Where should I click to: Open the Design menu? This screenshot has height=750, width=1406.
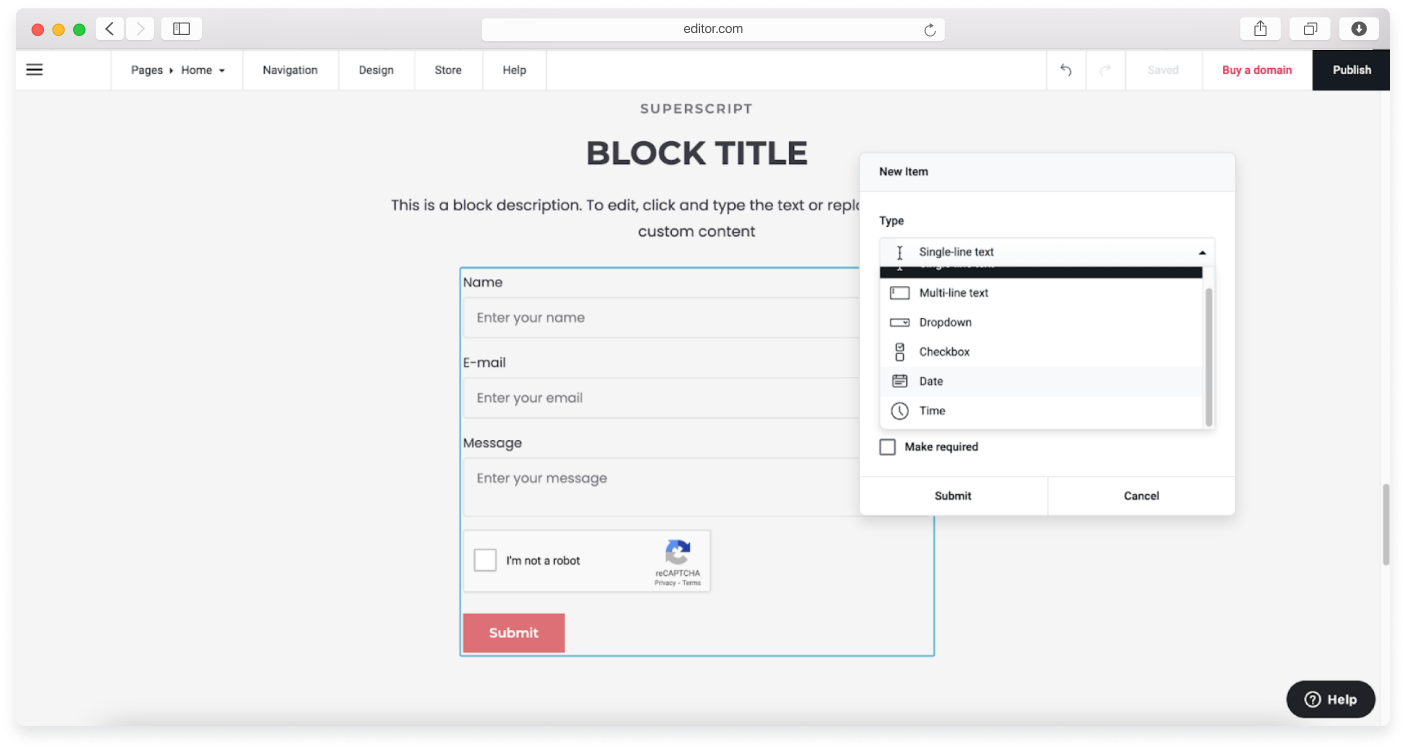click(376, 70)
